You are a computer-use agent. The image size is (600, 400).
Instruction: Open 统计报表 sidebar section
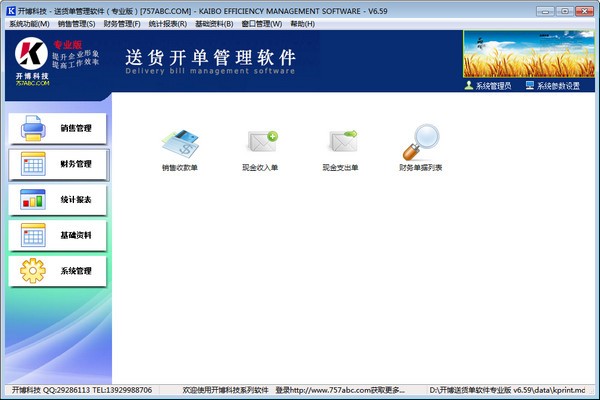coord(56,200)
